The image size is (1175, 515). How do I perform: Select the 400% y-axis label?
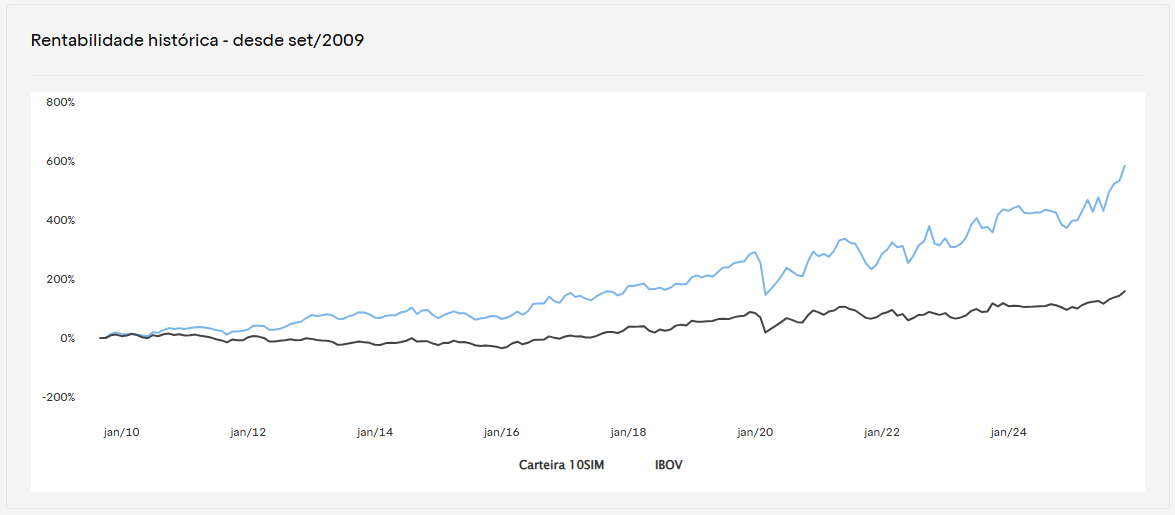[60, 220]
